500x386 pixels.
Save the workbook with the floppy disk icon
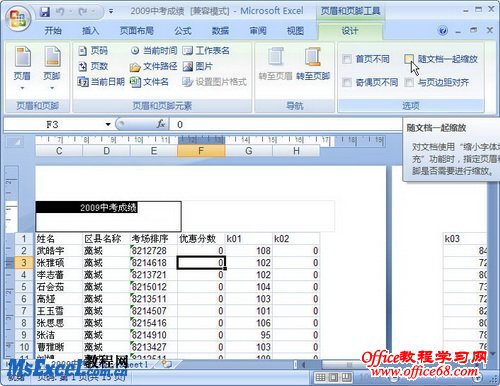click(x=45, y=12)
